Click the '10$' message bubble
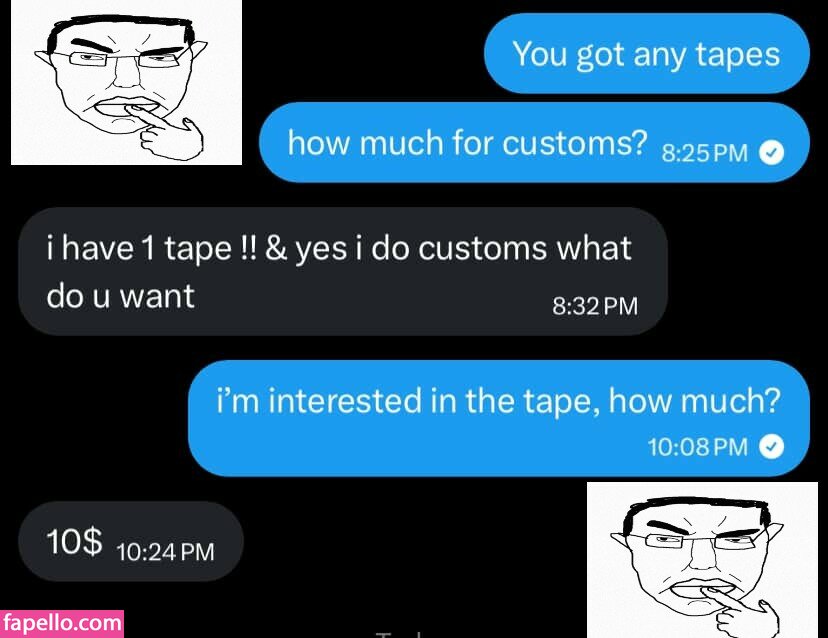The image size is (828, 638). (x=131, y=541)
